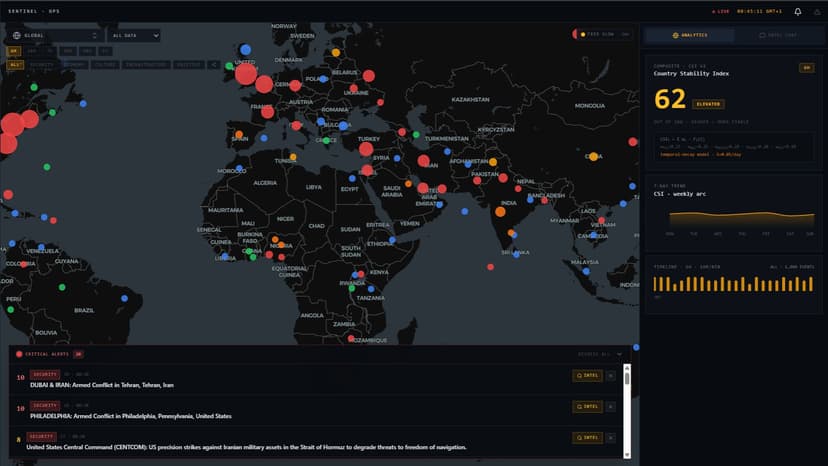Click the orange event marker in India

pos(500,212)
